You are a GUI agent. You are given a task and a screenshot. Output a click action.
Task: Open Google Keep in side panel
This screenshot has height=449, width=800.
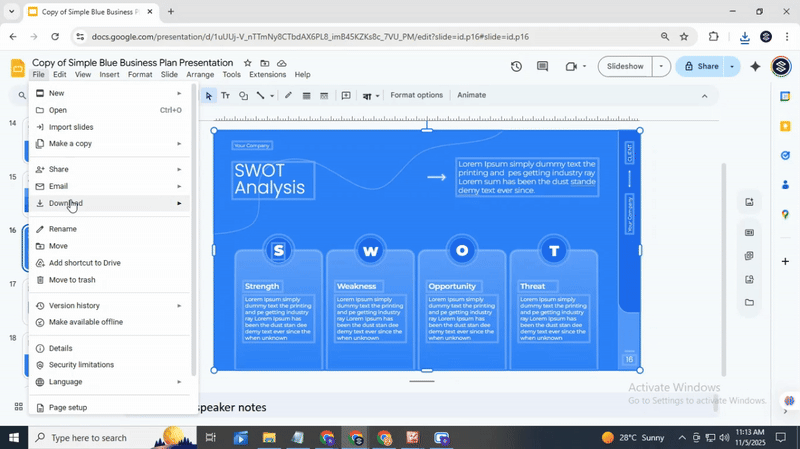785,126
